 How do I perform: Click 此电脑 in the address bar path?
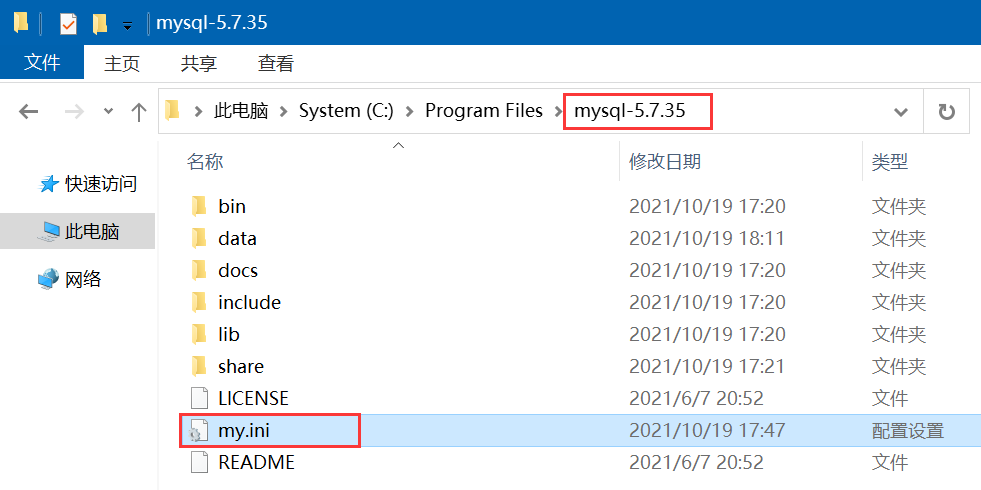241,111
